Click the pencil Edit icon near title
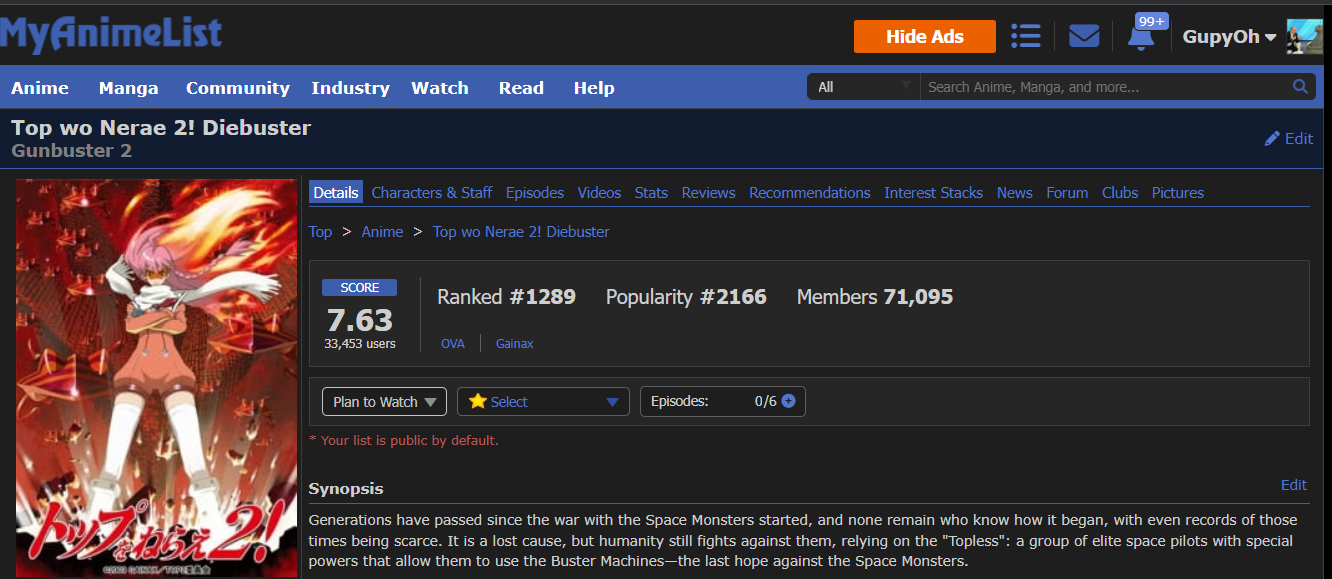 pos(1272,139)
